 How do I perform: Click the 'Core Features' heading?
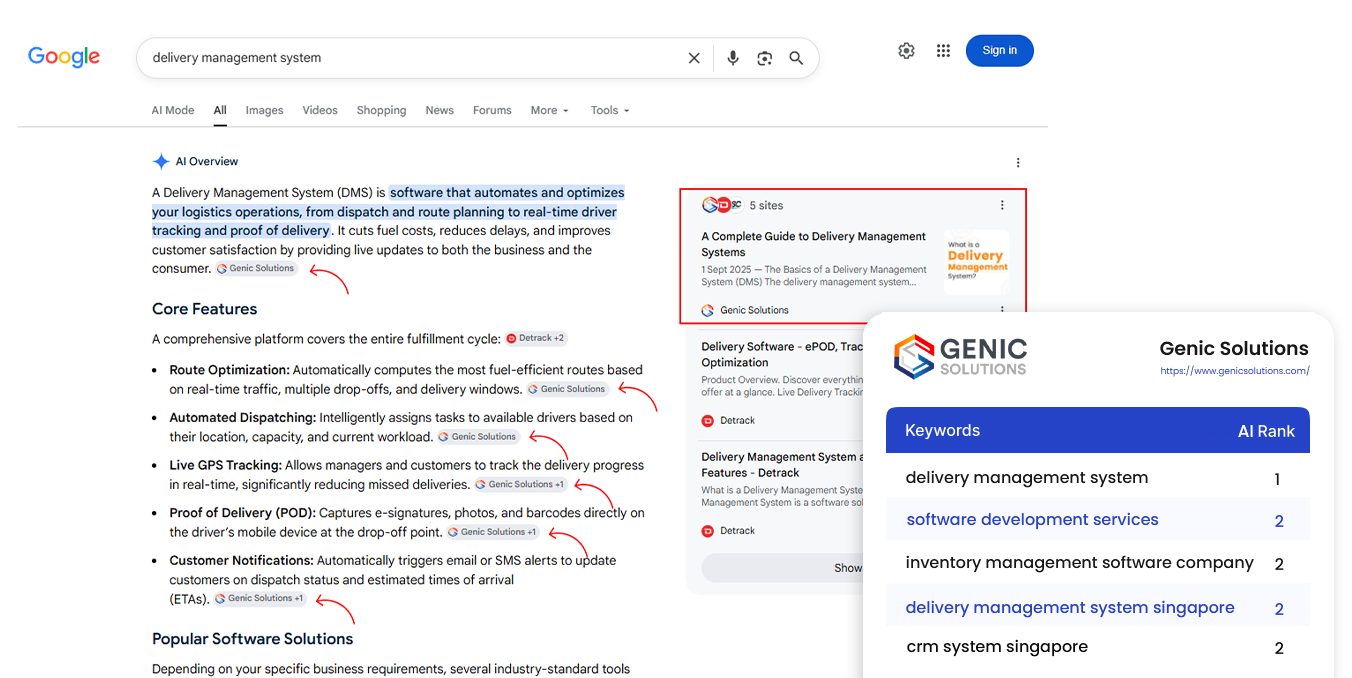[x=205, y=309]
